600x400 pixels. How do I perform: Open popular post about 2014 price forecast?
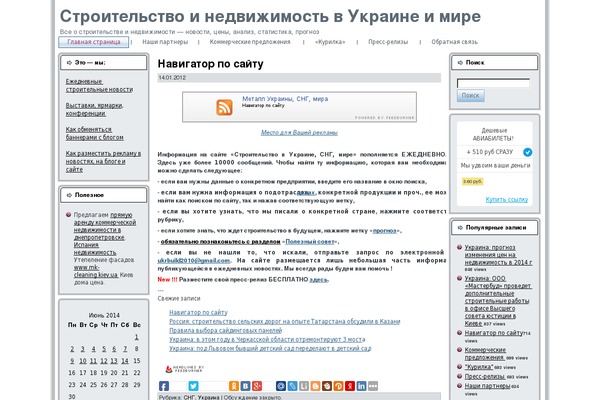point(498,255)
